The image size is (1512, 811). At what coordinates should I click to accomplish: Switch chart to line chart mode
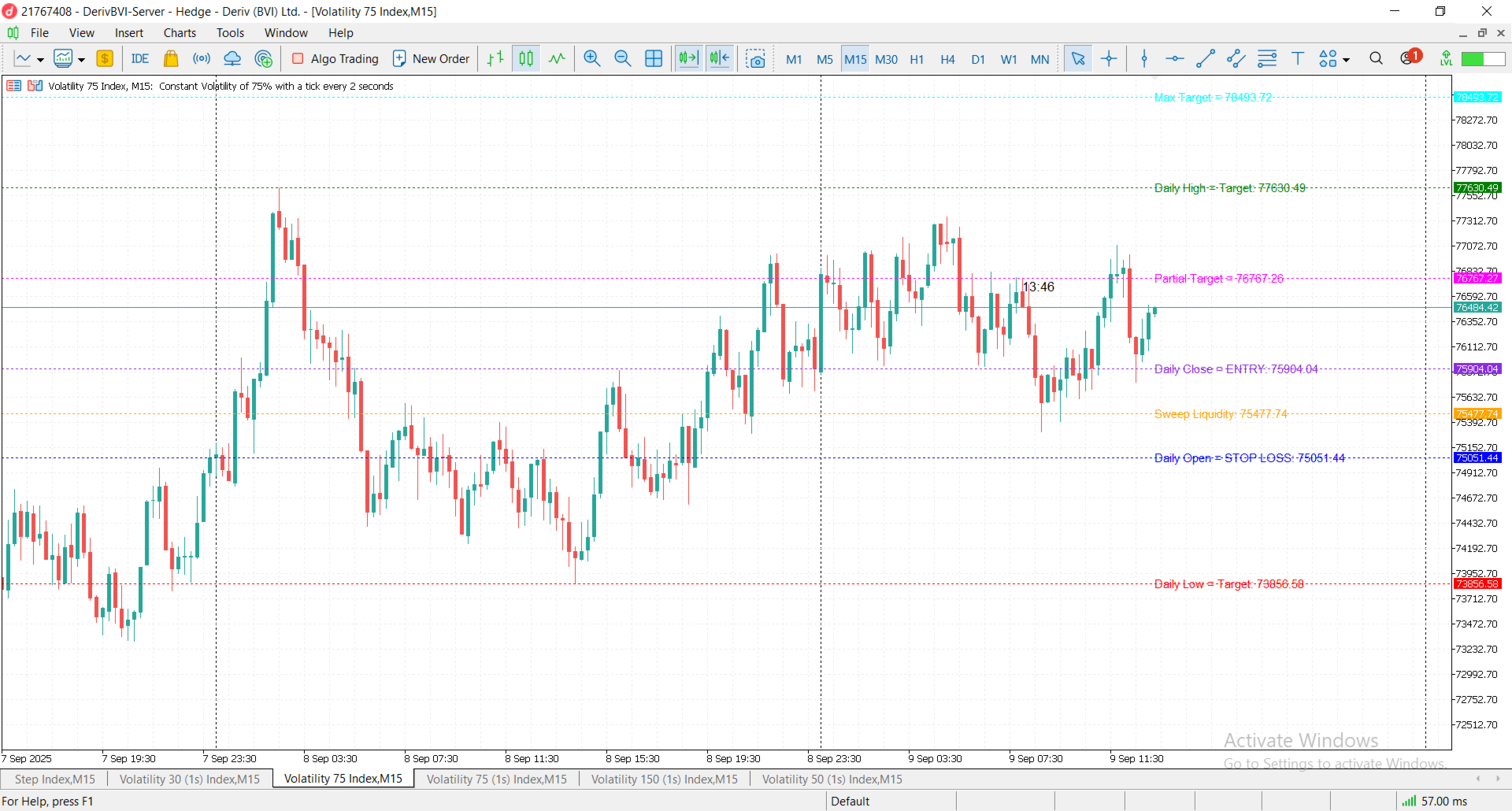[x=557, y=59]
